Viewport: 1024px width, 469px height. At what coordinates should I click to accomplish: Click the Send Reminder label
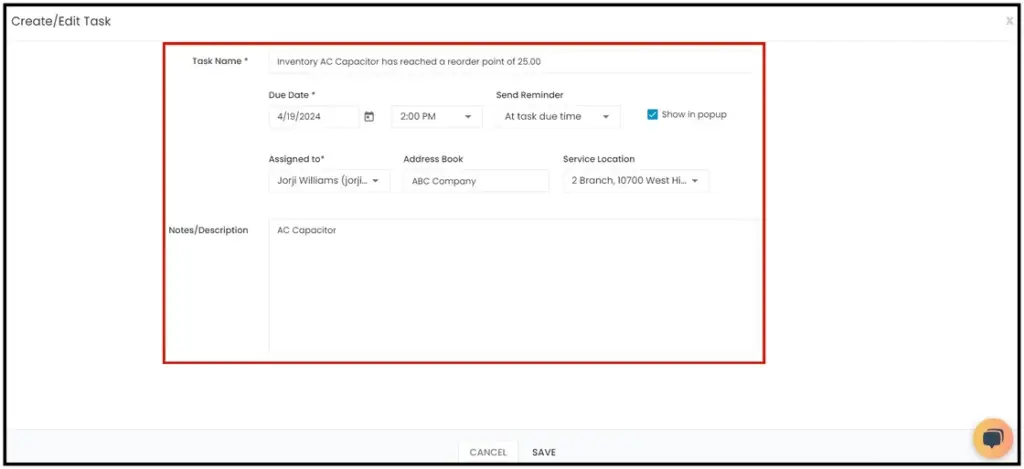(x=530, y=95)
